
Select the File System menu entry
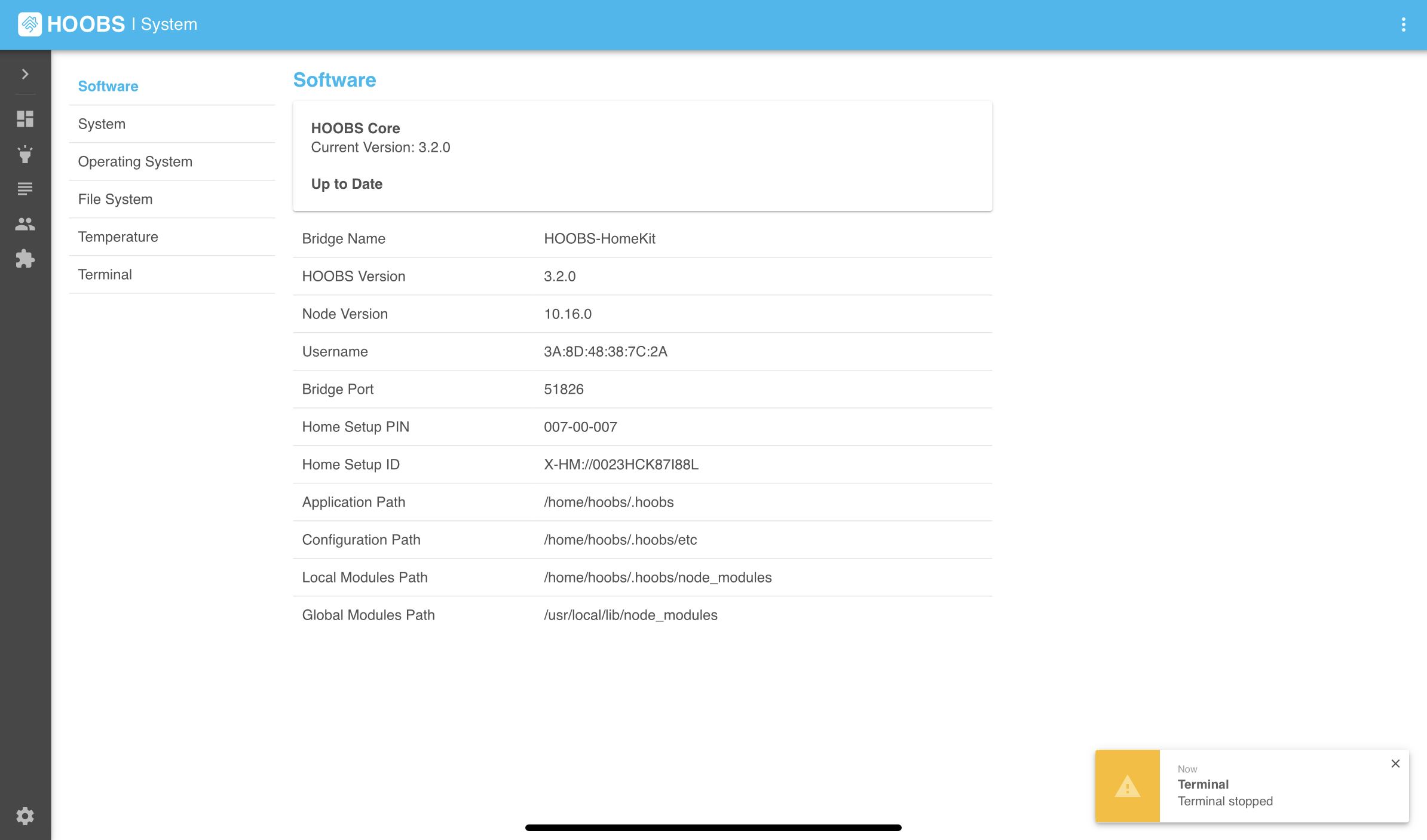click(115, 199)
